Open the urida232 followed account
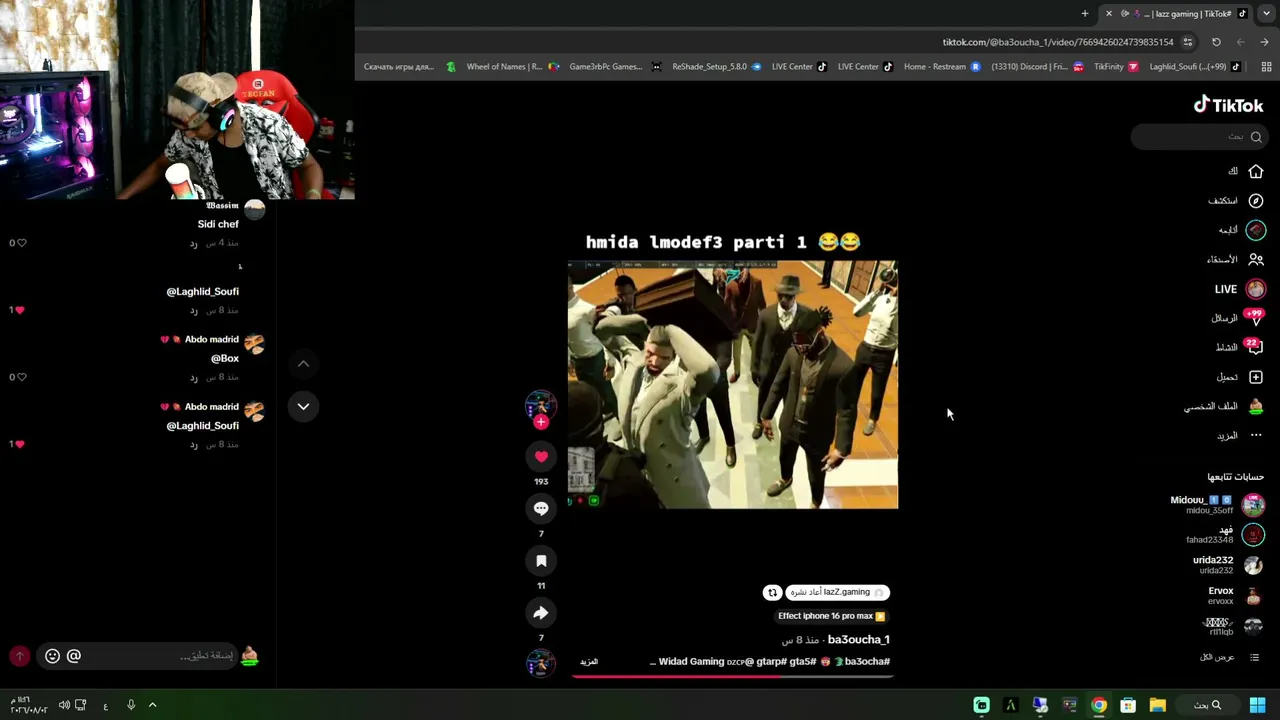 pos(1229,565)
